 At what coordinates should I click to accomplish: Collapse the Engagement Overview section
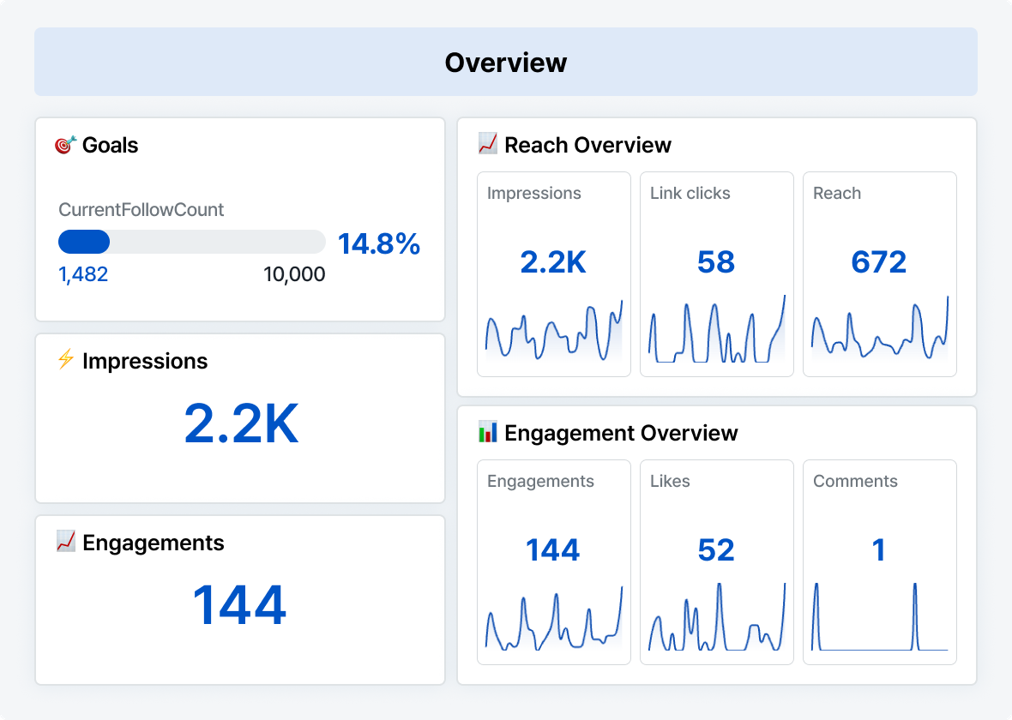[620, 433]
